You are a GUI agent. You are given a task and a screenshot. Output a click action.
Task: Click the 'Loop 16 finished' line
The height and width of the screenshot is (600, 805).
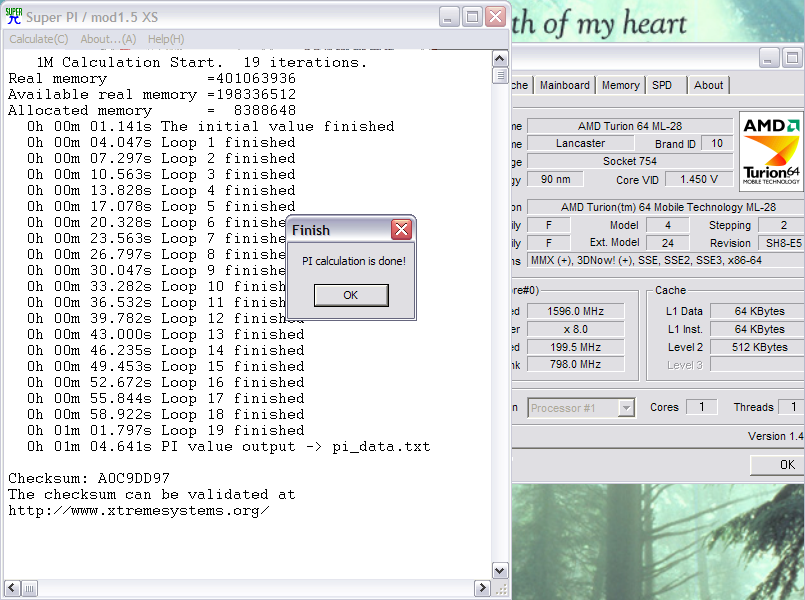(x=165, y=382)
